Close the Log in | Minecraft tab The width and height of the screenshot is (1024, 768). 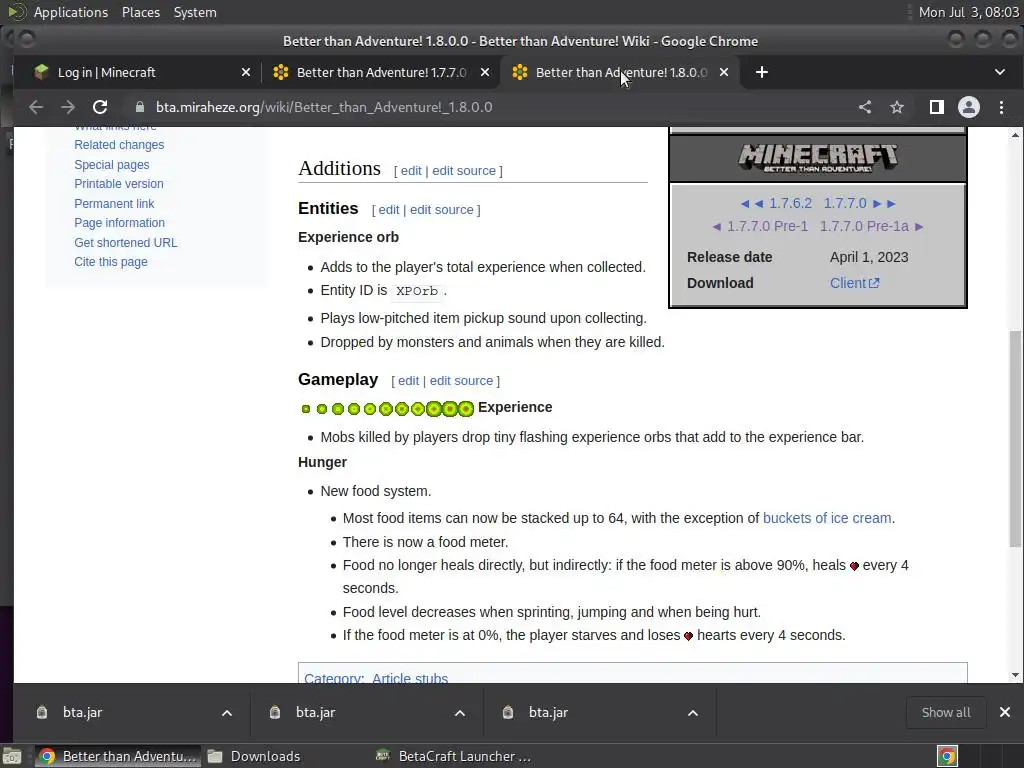[246, 72]
